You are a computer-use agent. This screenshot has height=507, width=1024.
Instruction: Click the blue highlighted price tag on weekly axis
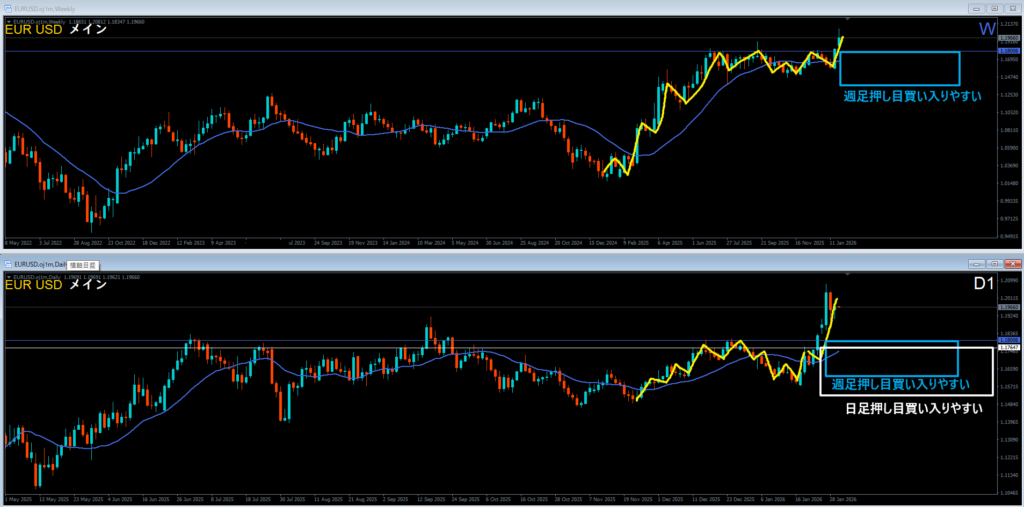[1007, 50]
